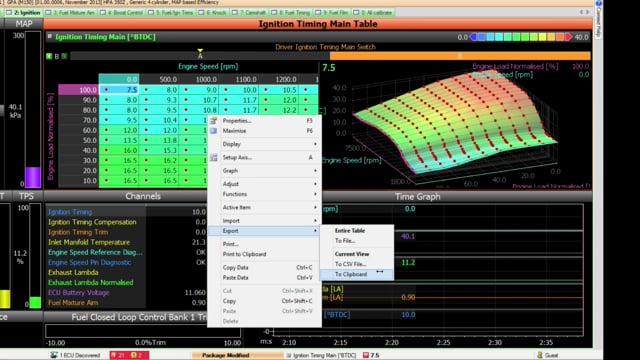
Task: Choose Copy with Ctrl+Shift+C shortcut
Action: point(264,301)
